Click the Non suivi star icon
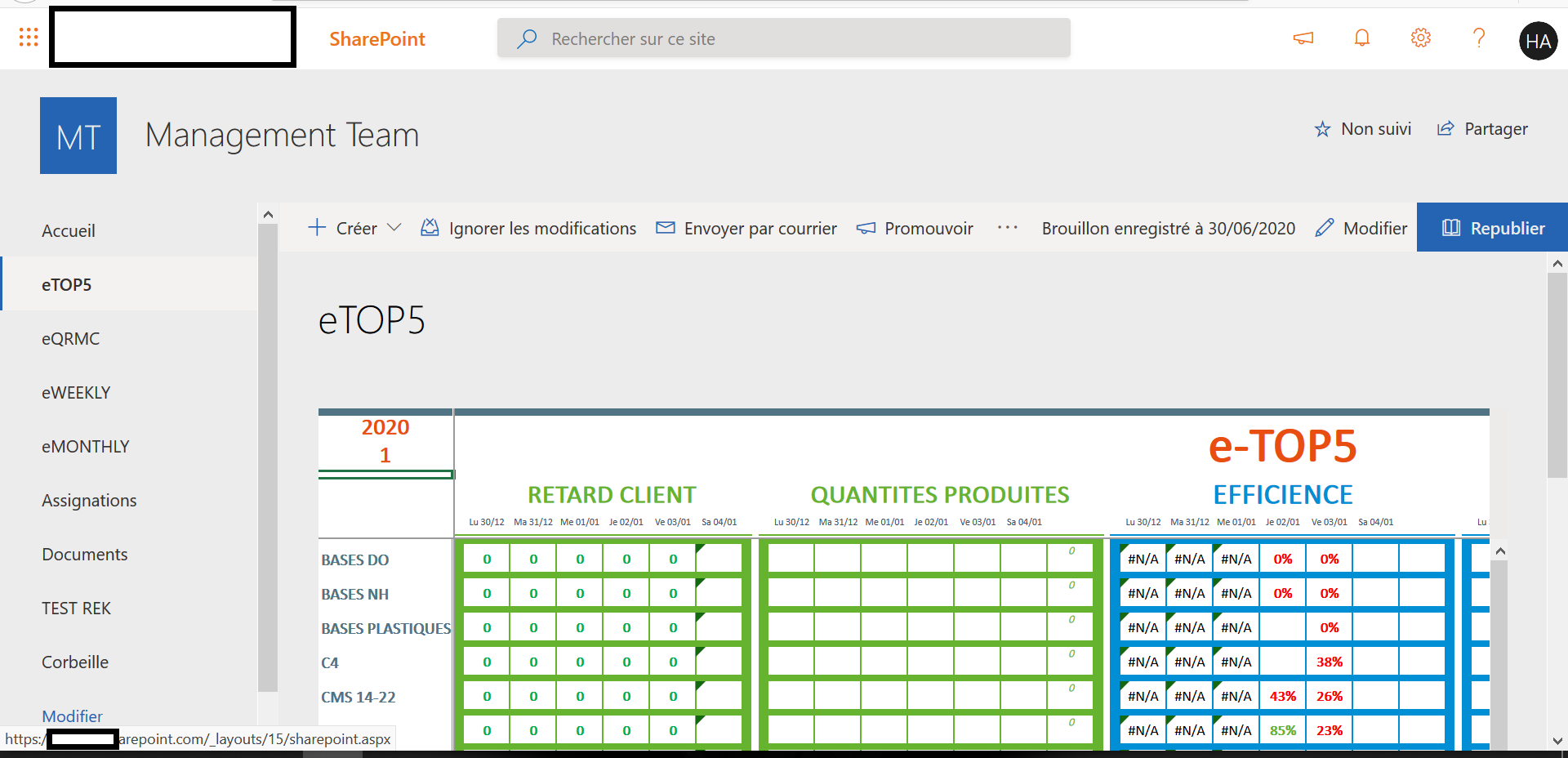The width and height of the screenshot is (1568, 758). click(x=1322, y=129)
